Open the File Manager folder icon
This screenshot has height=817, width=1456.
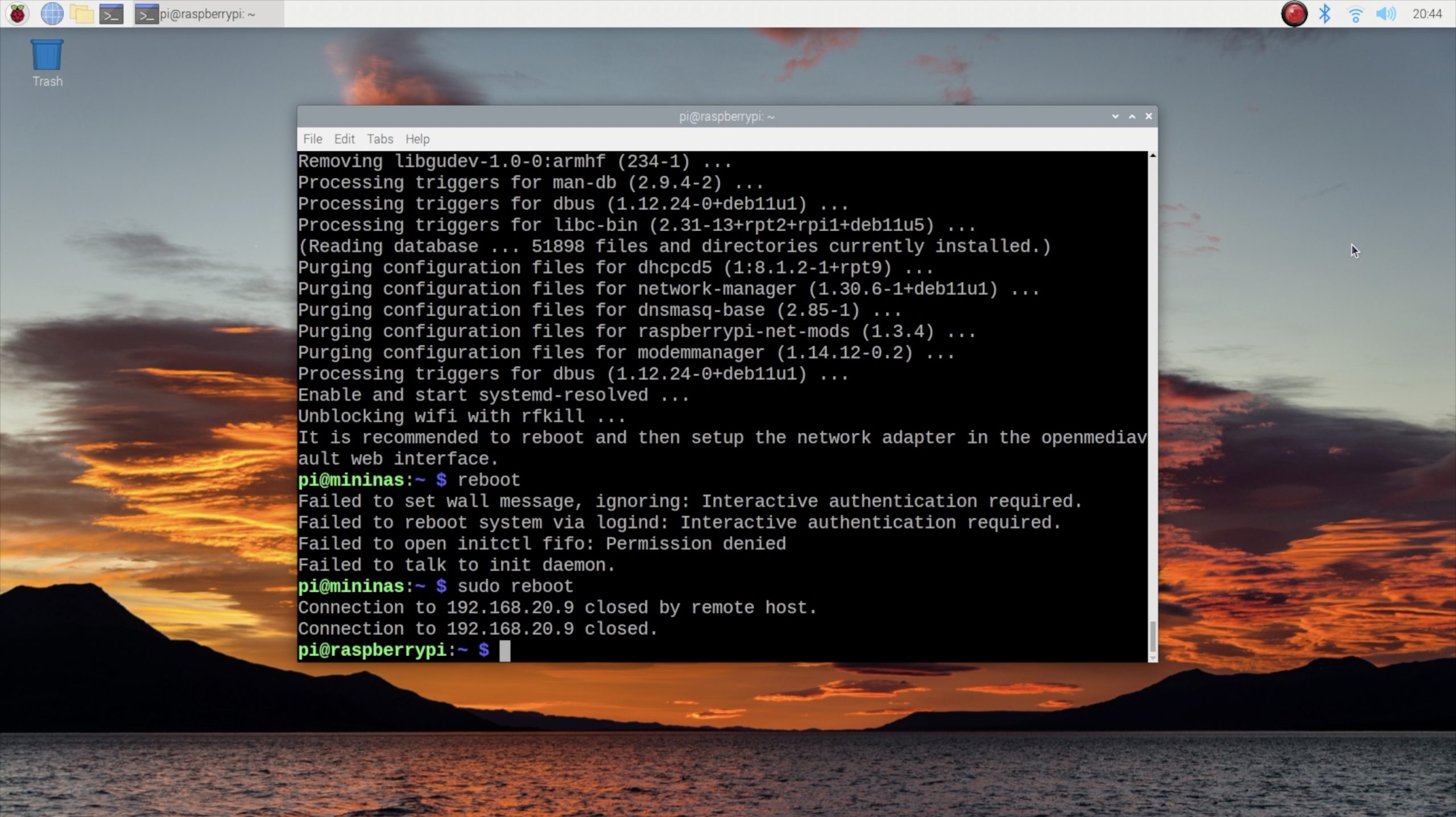81,14
